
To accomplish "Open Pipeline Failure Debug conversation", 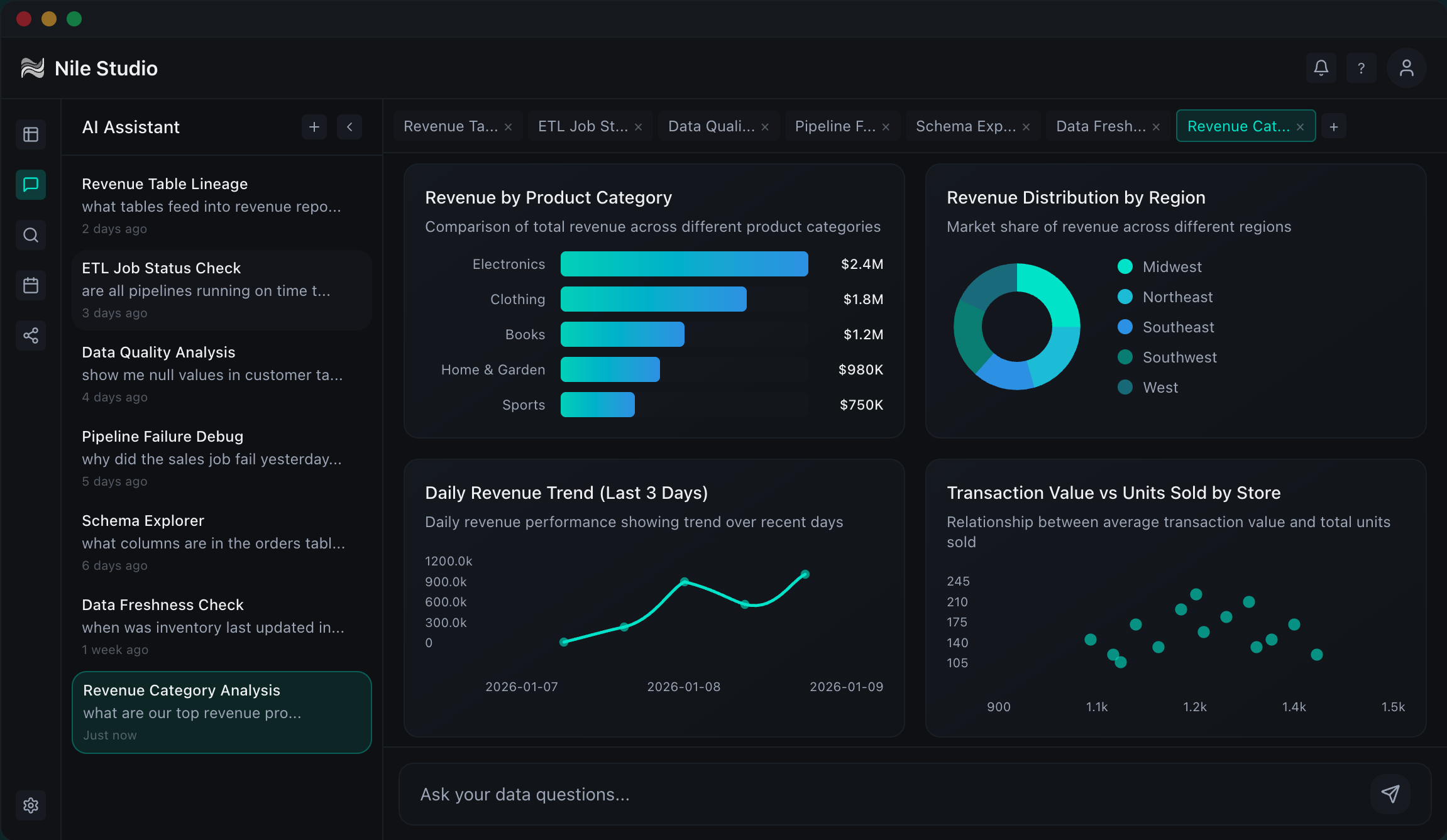I will point(222,459).
